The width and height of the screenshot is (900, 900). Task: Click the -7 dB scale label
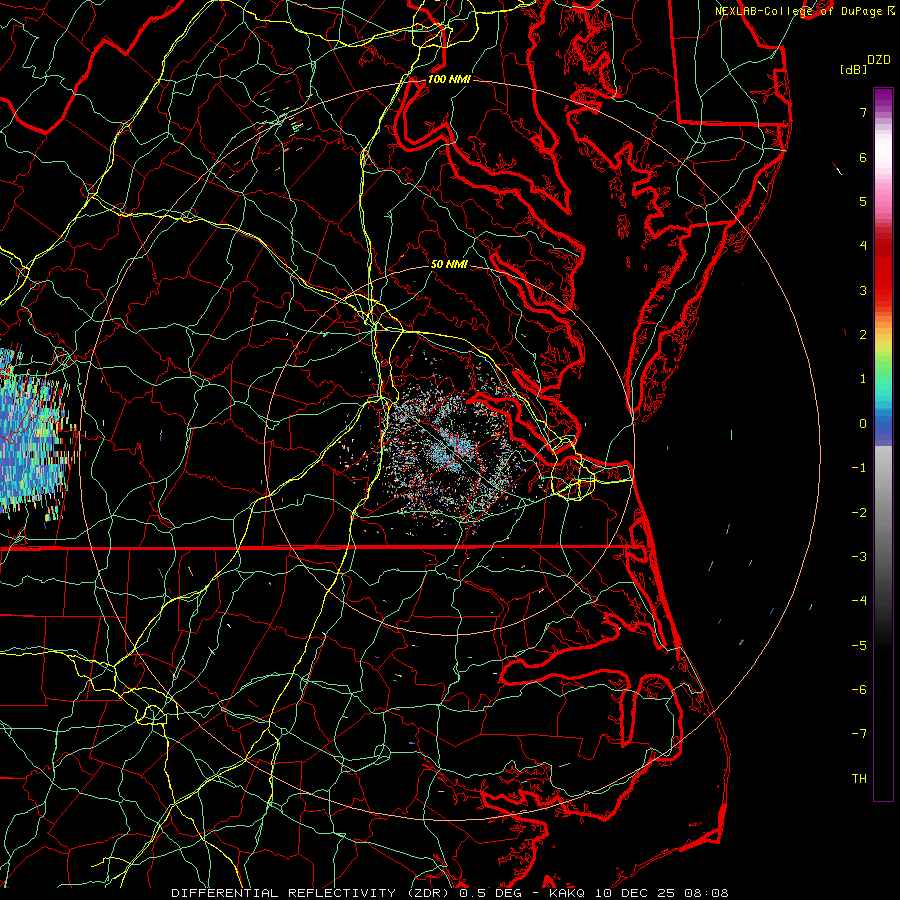point(859,734)
